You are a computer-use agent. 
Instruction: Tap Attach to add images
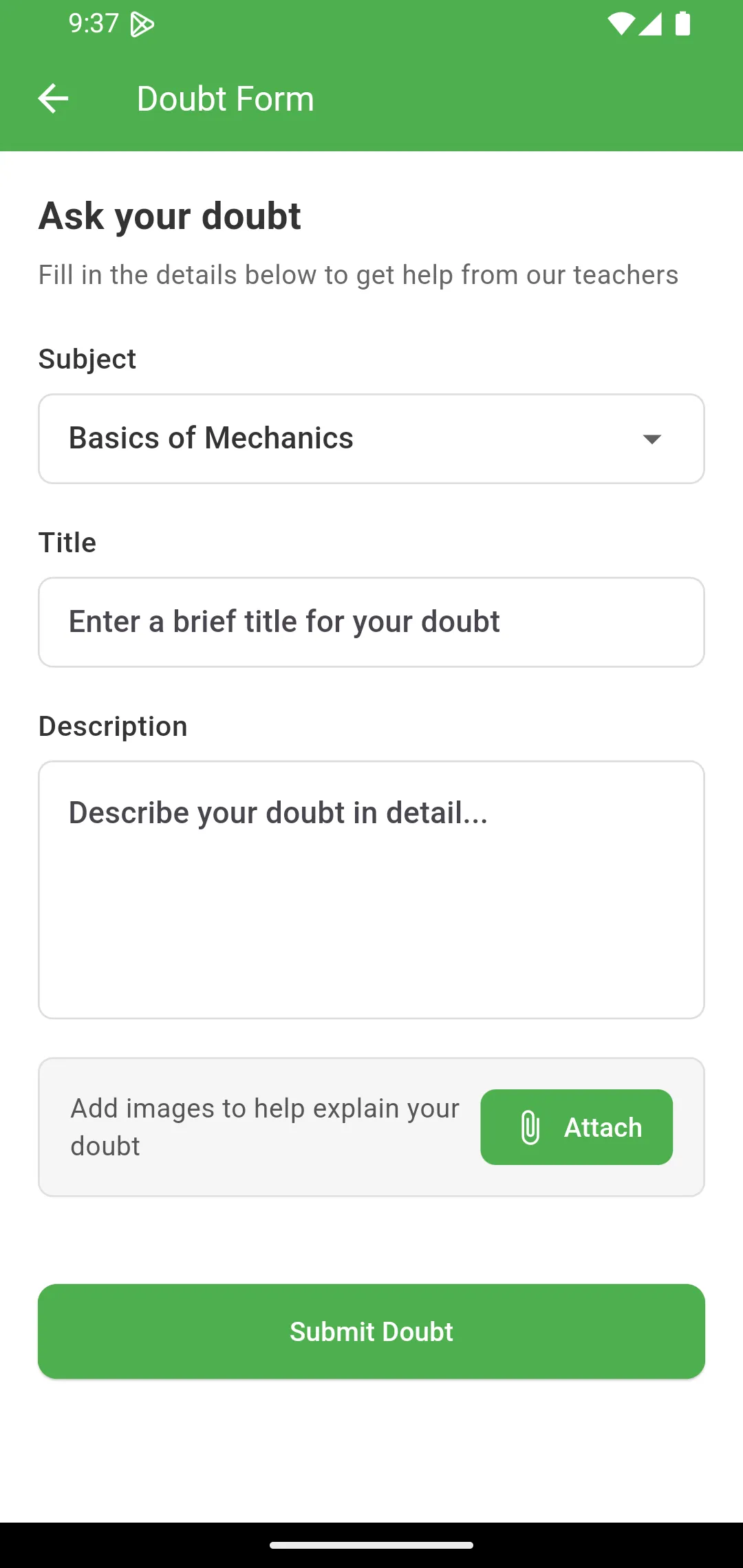(x=577, y=1126)
